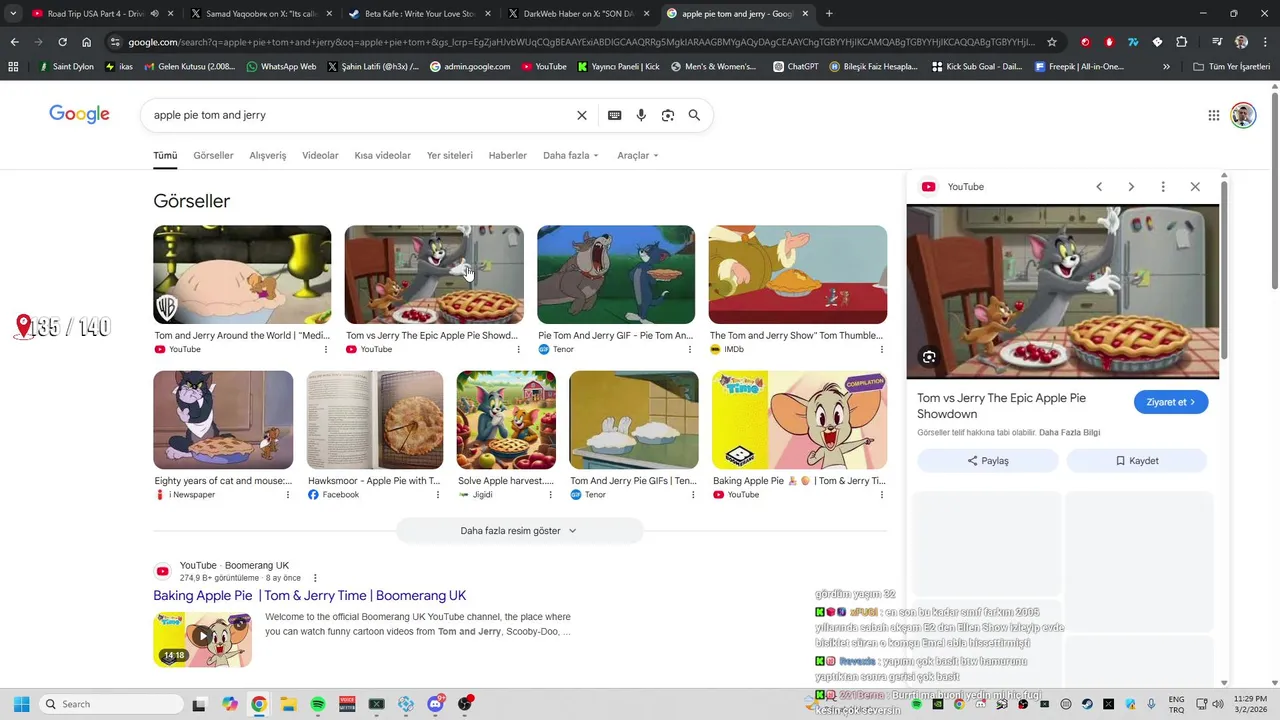
Task: Open the on-screen keyboard input tool
Action: point(615,115)
